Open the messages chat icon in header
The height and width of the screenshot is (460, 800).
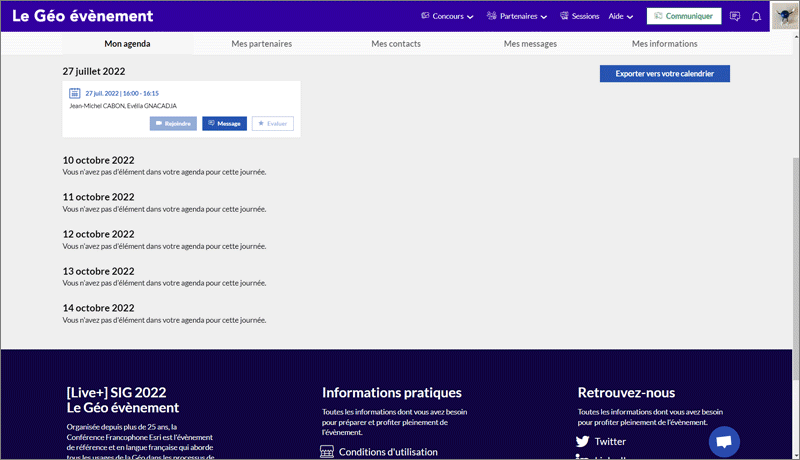(x=735, y=16)
